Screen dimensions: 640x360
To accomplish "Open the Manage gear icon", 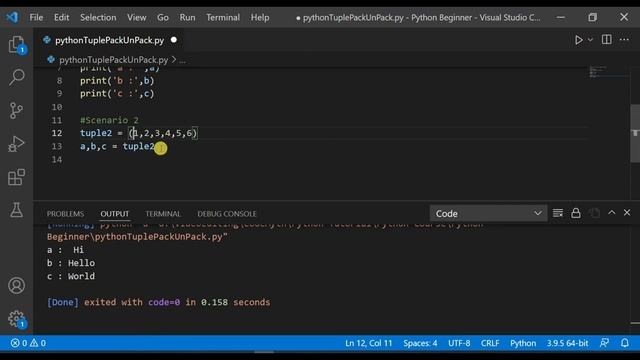I will (16, 319).
